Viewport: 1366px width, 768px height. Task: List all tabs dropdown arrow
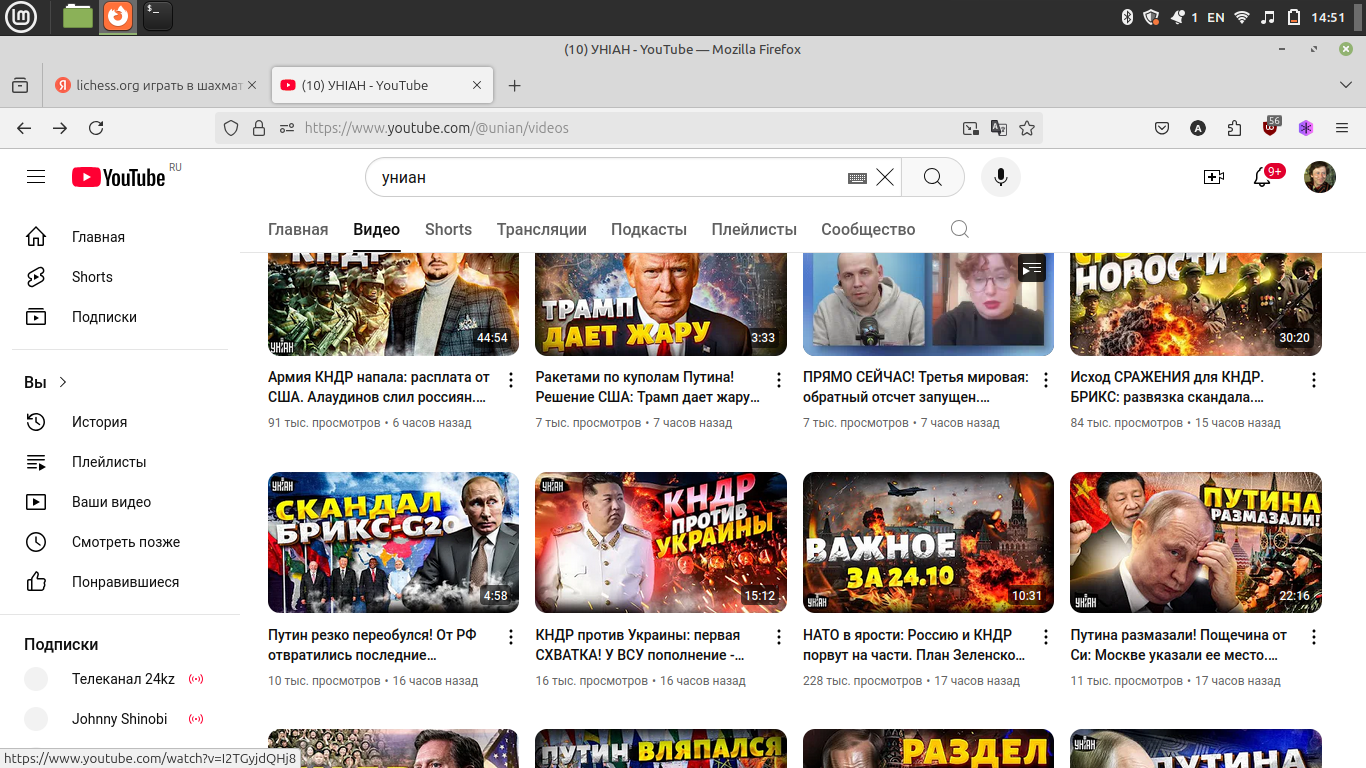click(1346, 86)
